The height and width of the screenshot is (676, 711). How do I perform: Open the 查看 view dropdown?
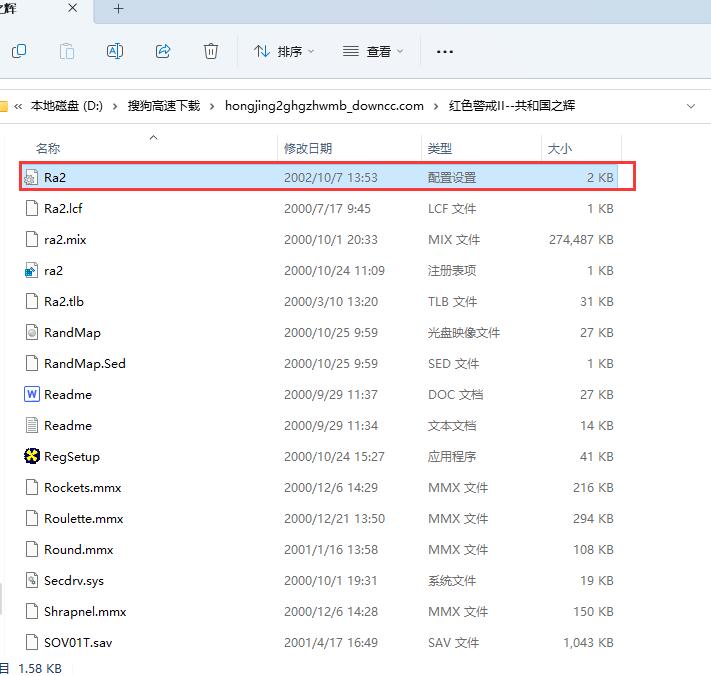(x=373, y=51)
